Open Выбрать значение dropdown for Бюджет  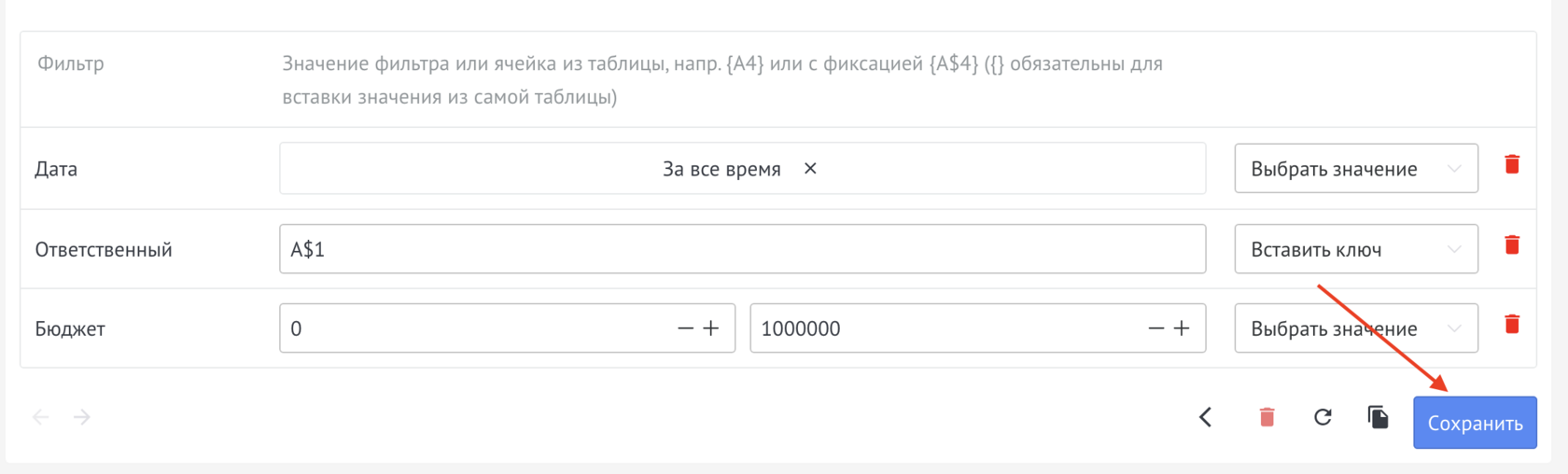click(1355, 328)
